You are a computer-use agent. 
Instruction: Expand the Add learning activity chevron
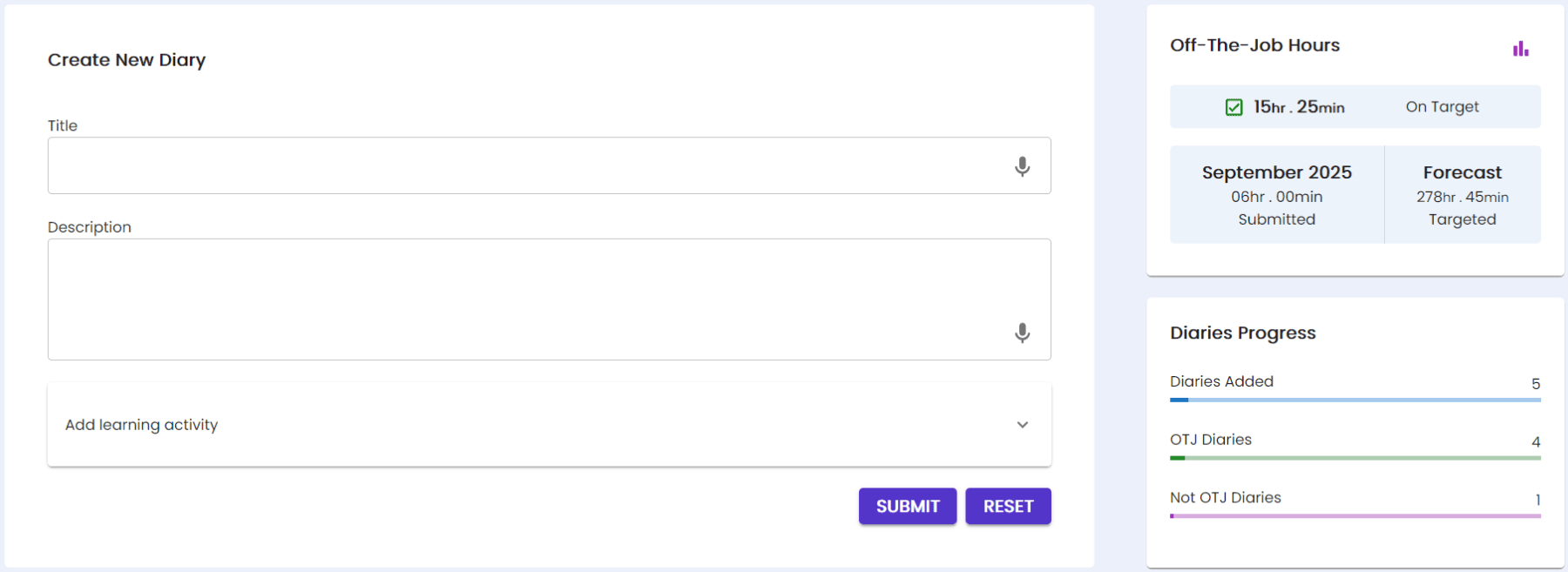tap(1022, 425)
